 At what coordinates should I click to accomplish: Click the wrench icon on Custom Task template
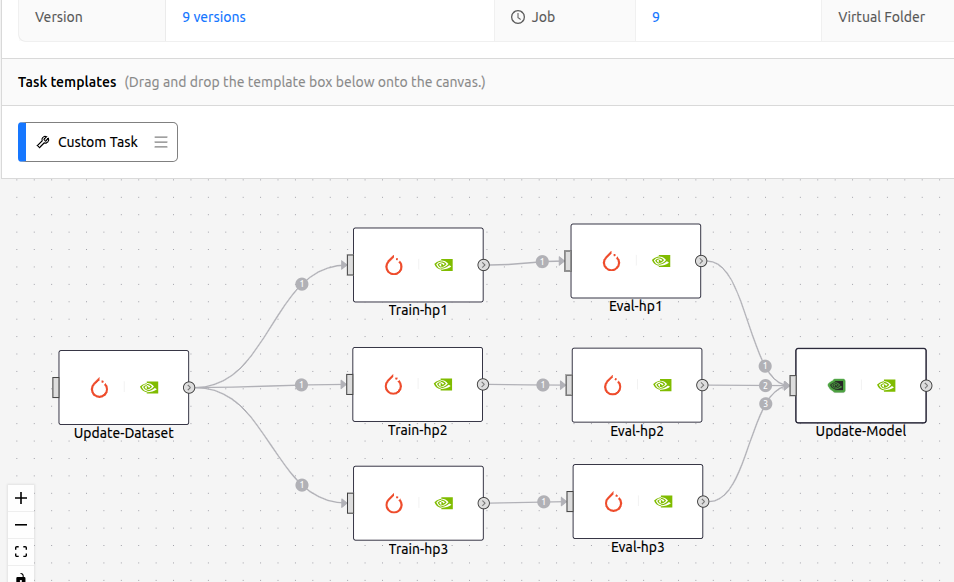43,141
